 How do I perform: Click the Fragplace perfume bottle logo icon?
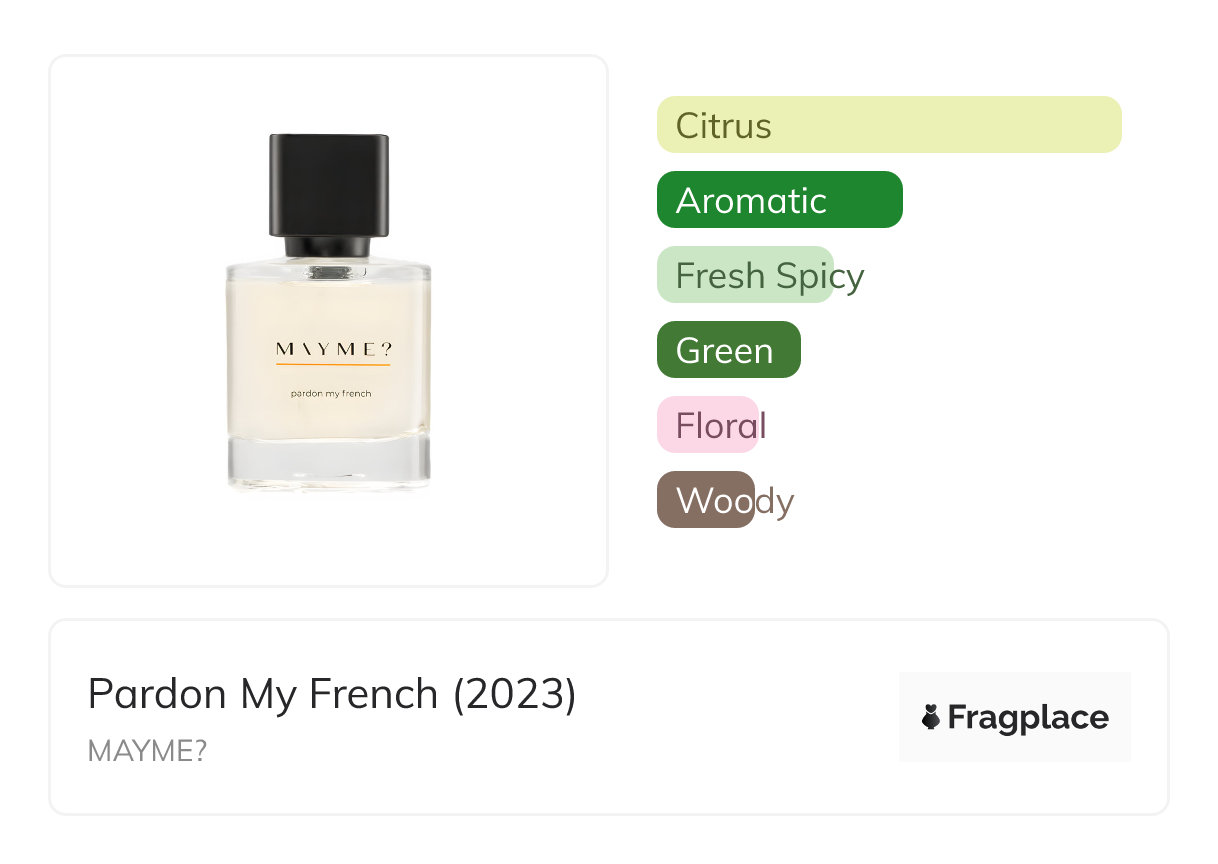pos(931,717)
